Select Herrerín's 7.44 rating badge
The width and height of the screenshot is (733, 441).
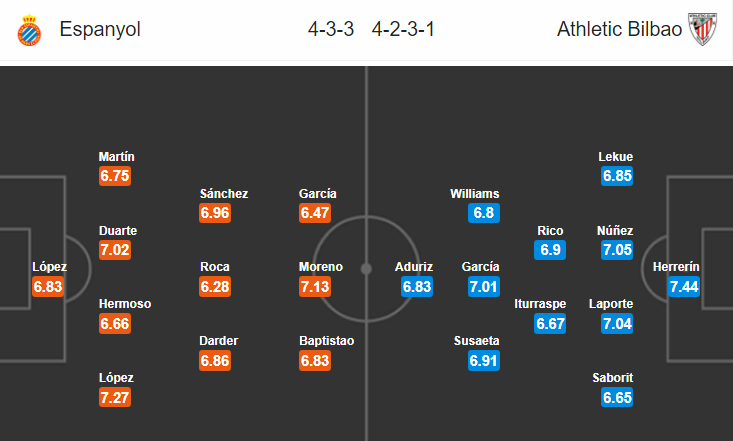(684, 287)
